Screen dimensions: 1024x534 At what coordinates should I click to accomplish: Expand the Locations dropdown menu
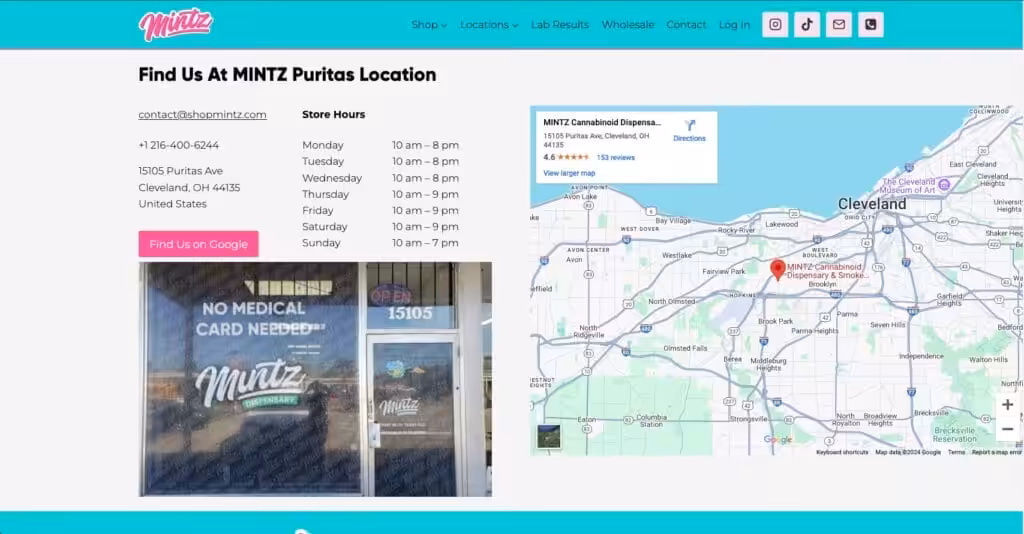click(489, 25)
